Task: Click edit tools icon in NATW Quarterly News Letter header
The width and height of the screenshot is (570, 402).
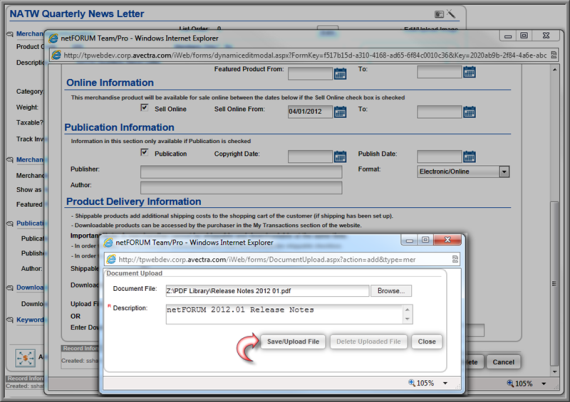Action: [x=451, y=14]
